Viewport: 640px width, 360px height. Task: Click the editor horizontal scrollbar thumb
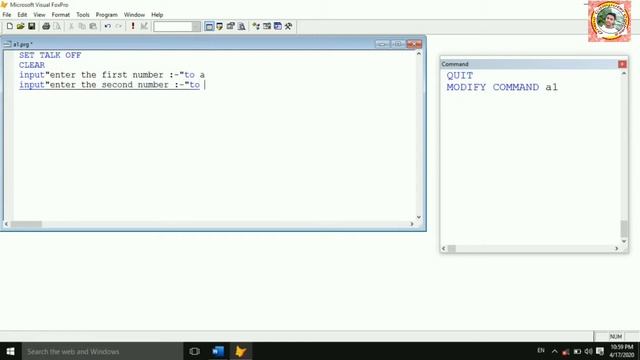tap(26, 224)
